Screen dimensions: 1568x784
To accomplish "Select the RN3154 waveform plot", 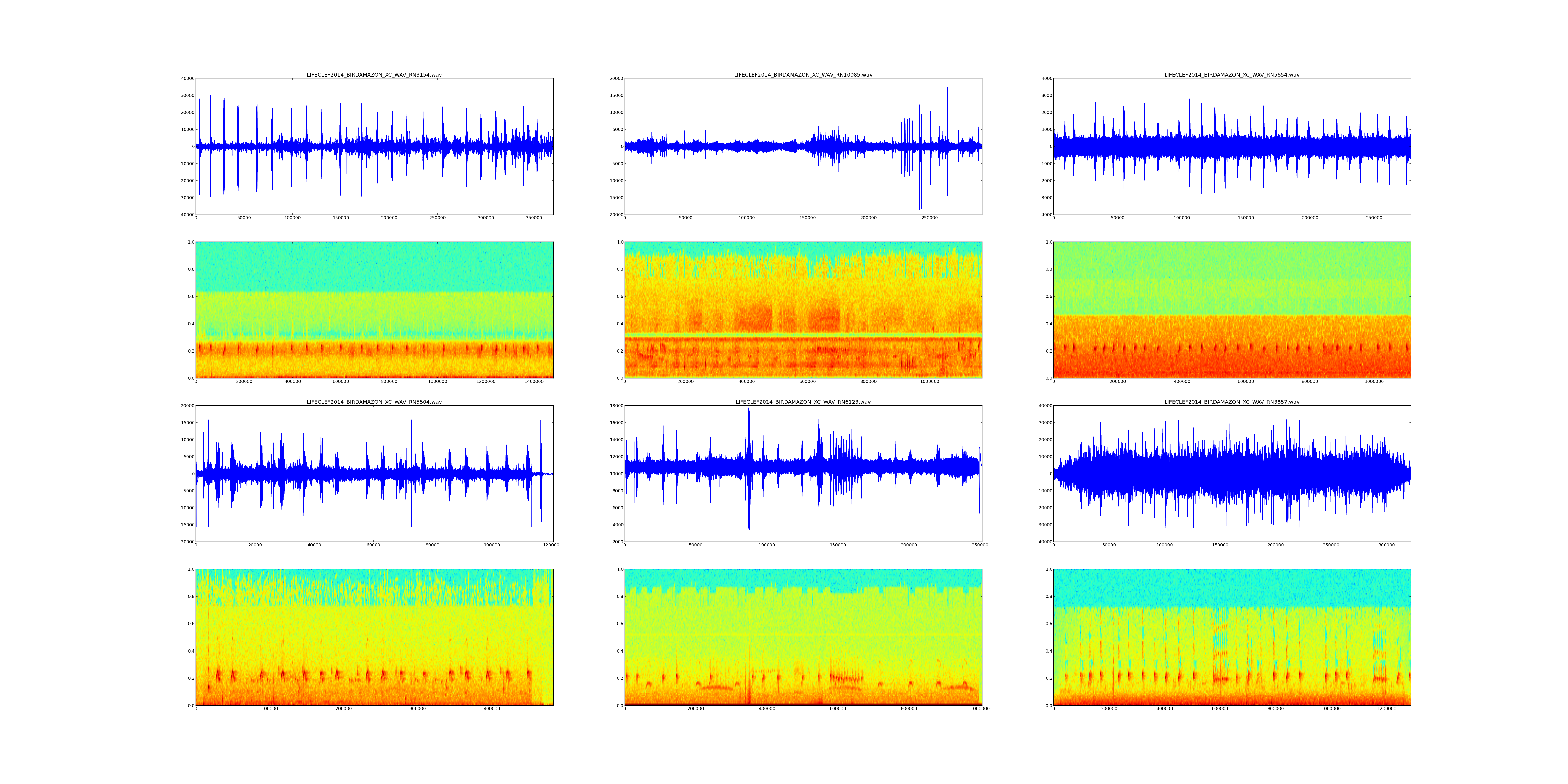I will [374, 146].
